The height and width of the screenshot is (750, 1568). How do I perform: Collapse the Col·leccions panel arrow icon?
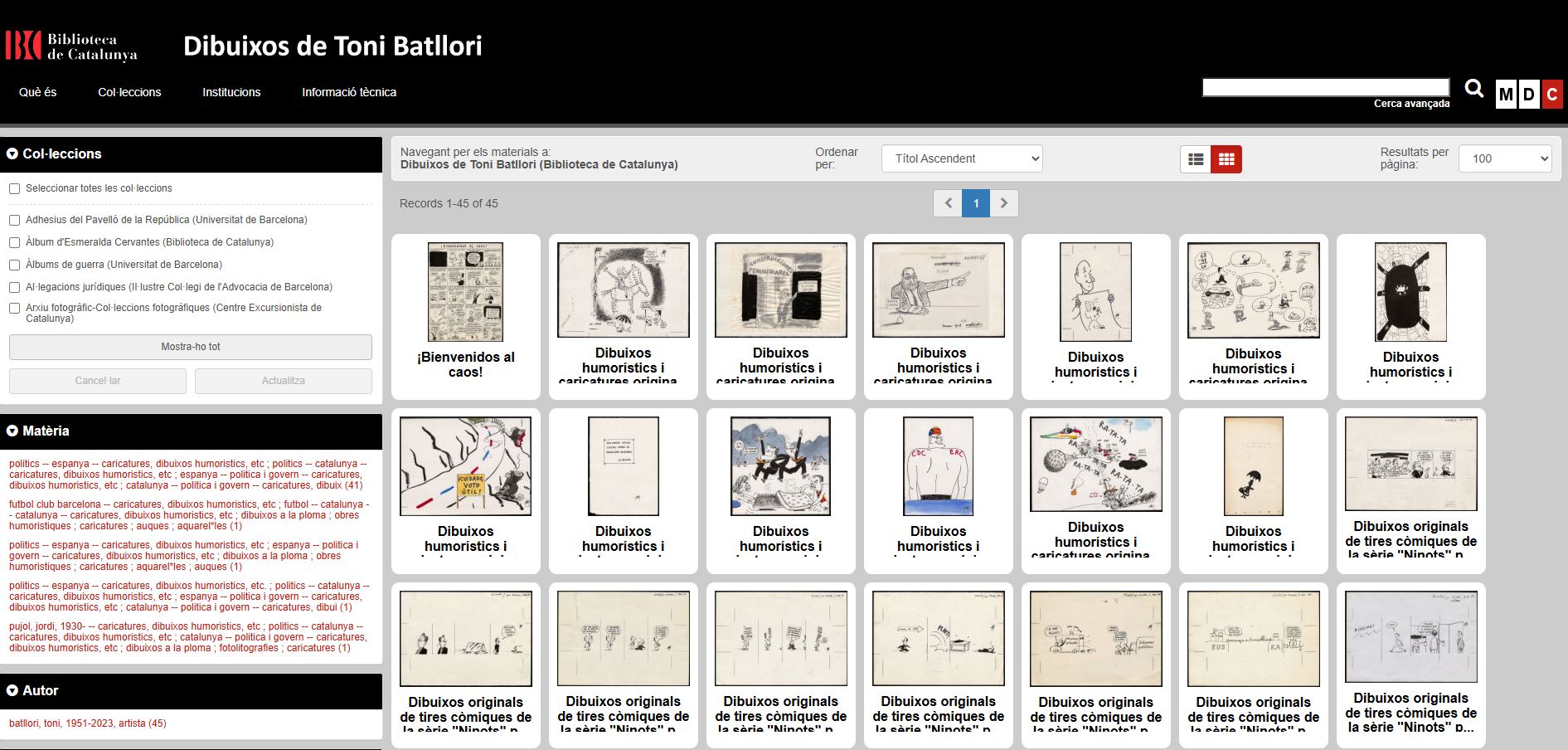click(x=12, y=153)
